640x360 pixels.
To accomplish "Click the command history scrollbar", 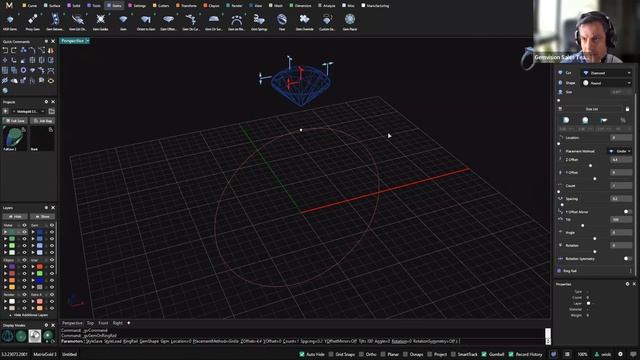I will [x=548, y=336].
